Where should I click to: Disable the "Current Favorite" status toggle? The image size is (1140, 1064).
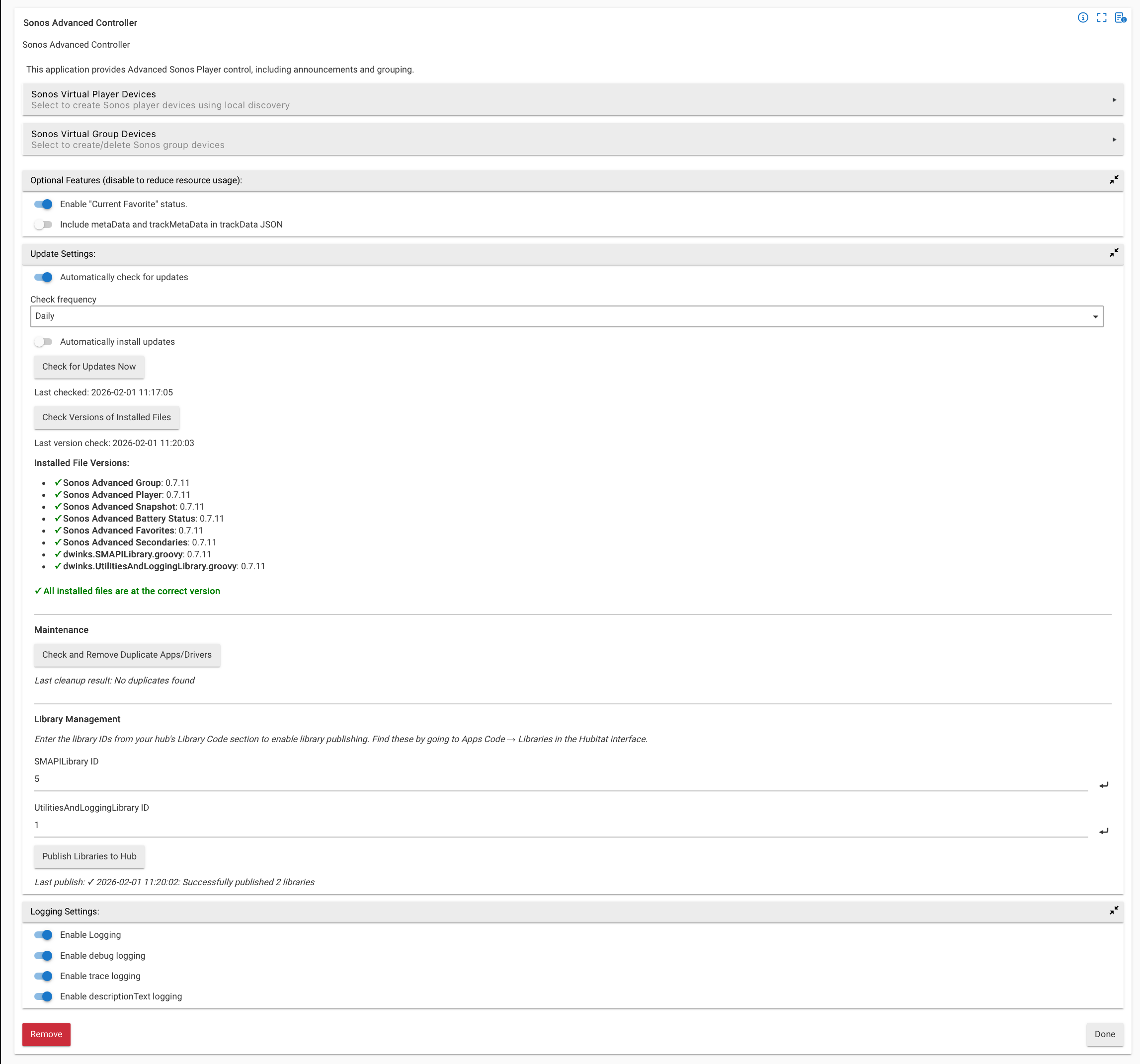click(44, 204)
